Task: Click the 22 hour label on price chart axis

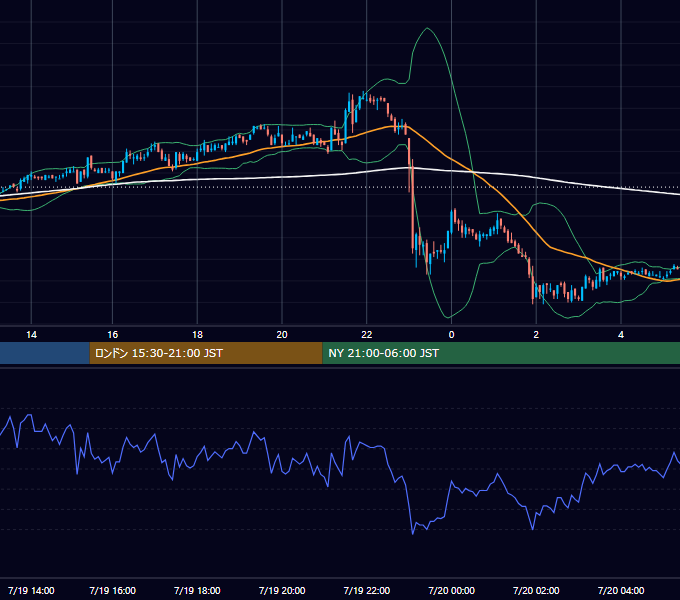Action: (367, 335)
